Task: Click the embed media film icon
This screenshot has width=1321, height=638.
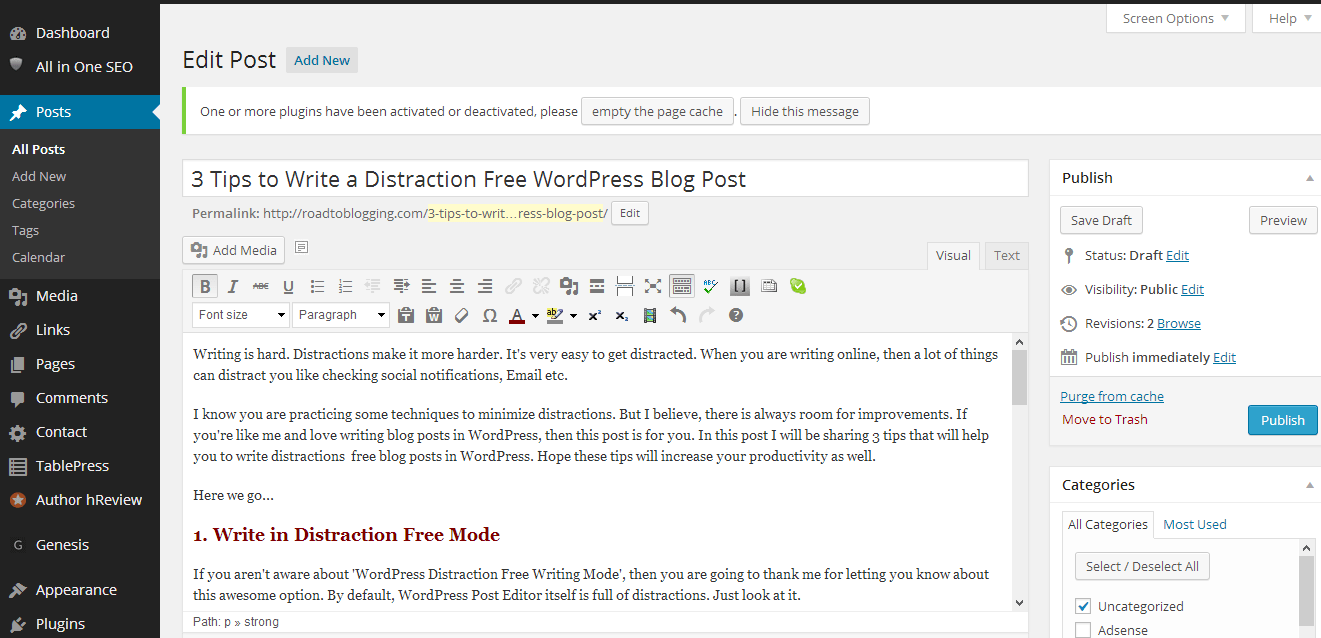Action: click(x=650, y=315)
